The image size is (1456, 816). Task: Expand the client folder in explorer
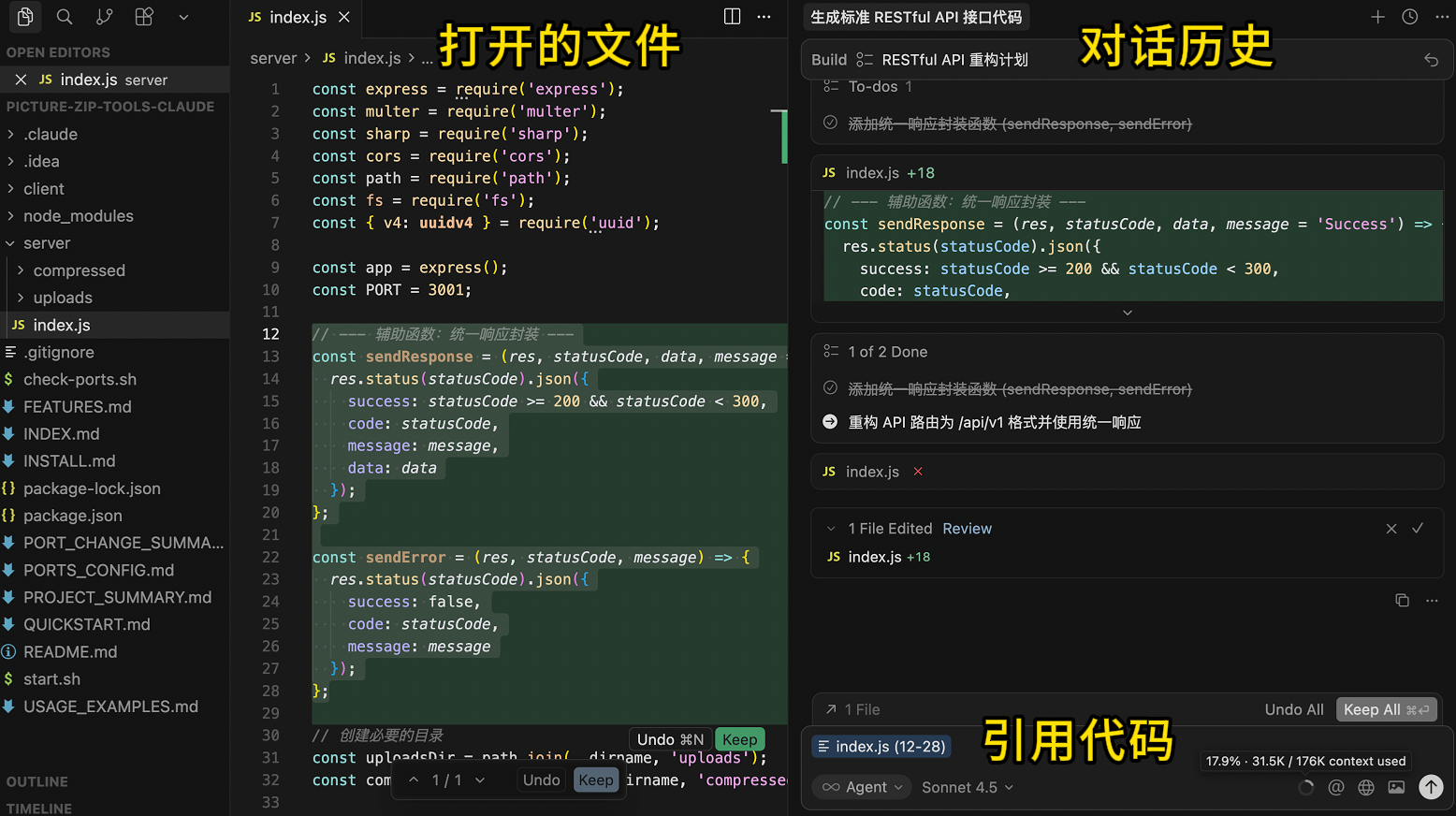pyautogui.click(x=44, y=189)
